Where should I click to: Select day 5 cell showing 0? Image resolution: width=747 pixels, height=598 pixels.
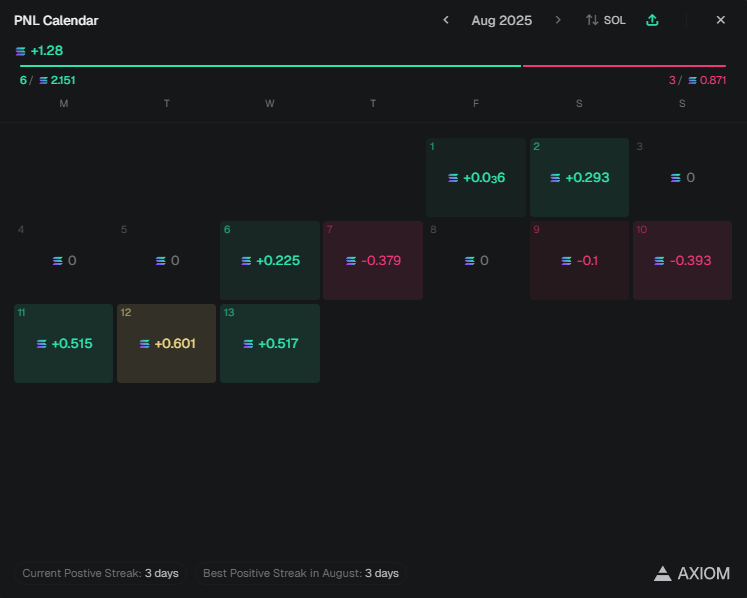(x=167, y=260)
